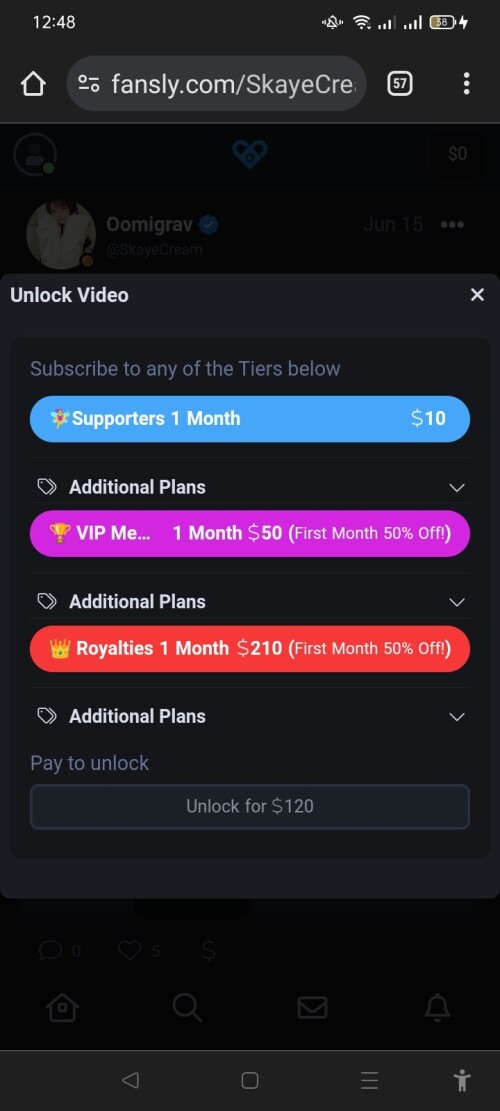Tap the Android home square button
The image size is (500, 1111).
pos(249,1080)
